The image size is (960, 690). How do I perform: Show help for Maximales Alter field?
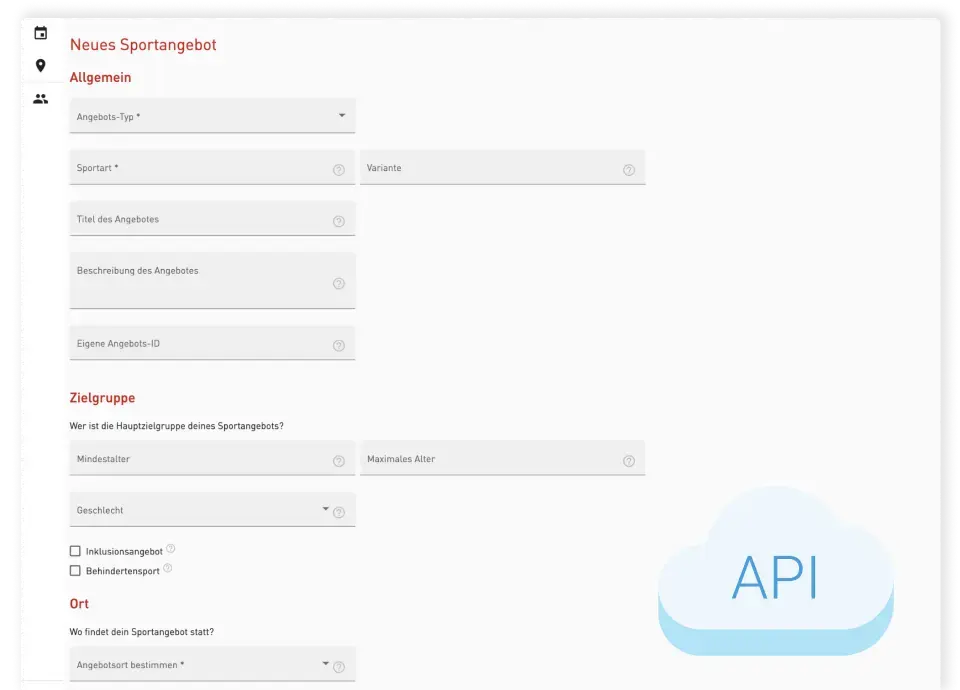[x=629, y=461]
